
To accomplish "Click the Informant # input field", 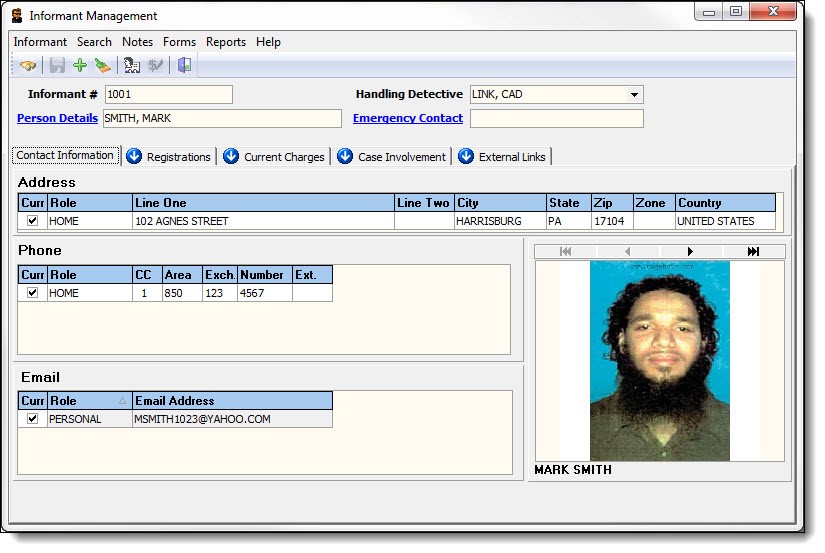I will click(x=168, y=95).
